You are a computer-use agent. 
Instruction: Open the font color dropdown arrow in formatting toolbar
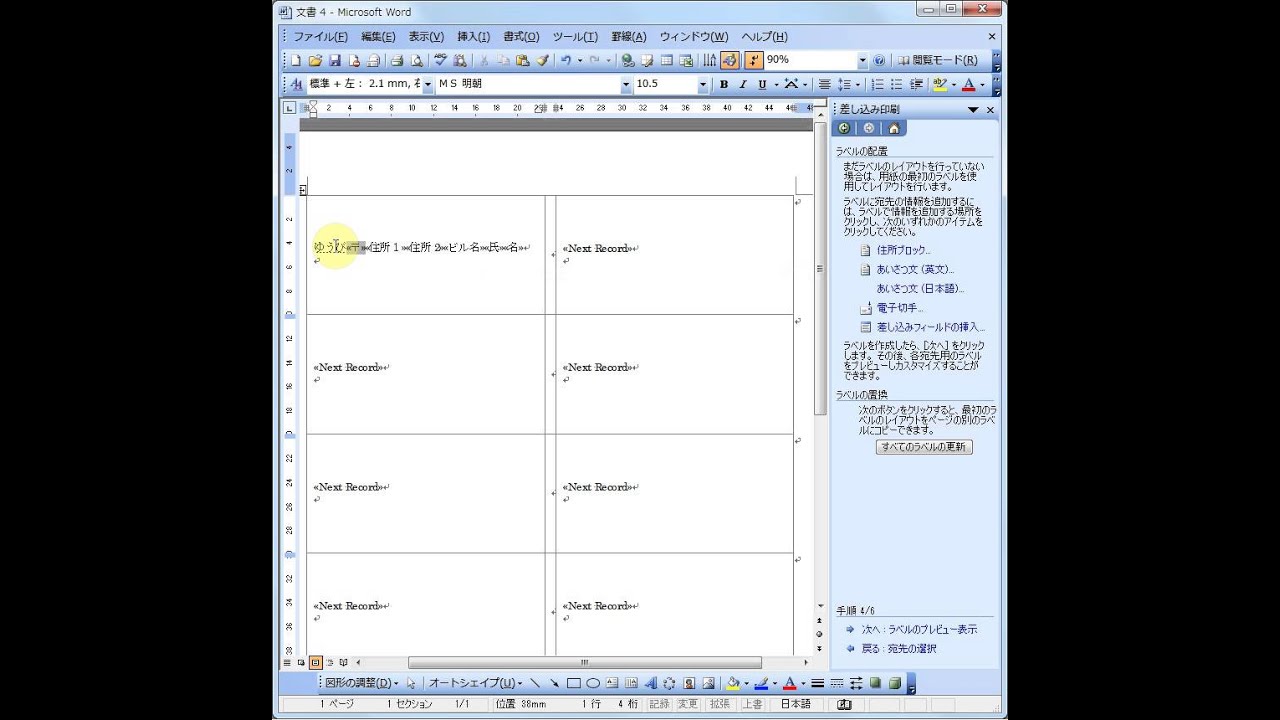click(982, 85)
